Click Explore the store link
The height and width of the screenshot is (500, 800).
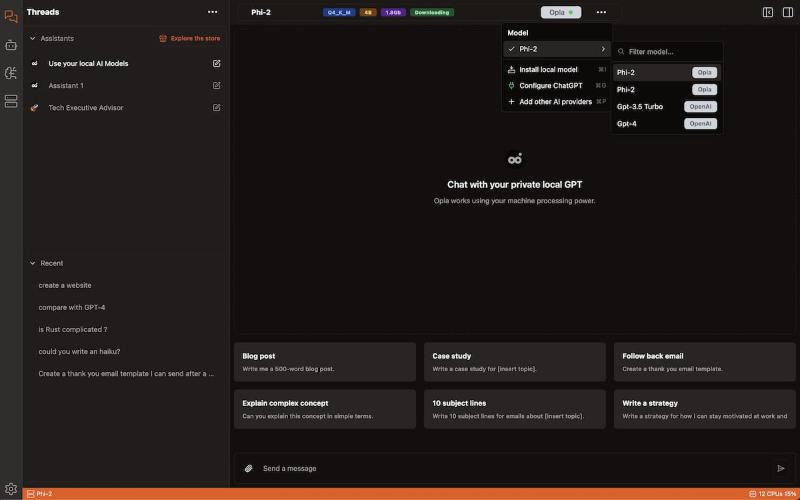[x=190, y=38]
